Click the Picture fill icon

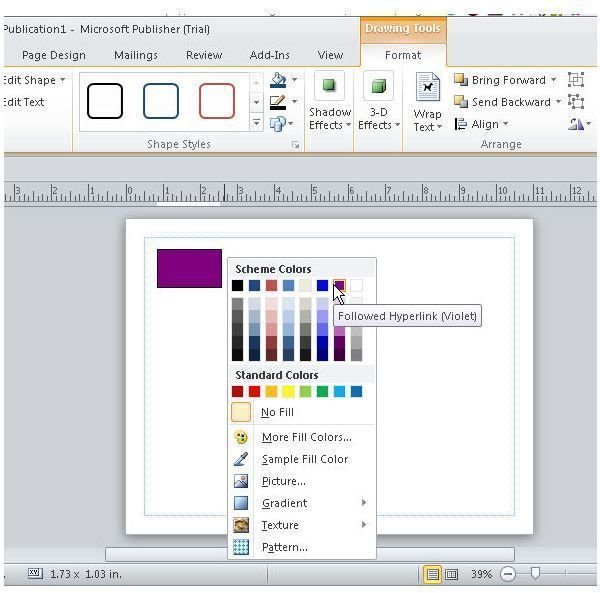point(241,481)
